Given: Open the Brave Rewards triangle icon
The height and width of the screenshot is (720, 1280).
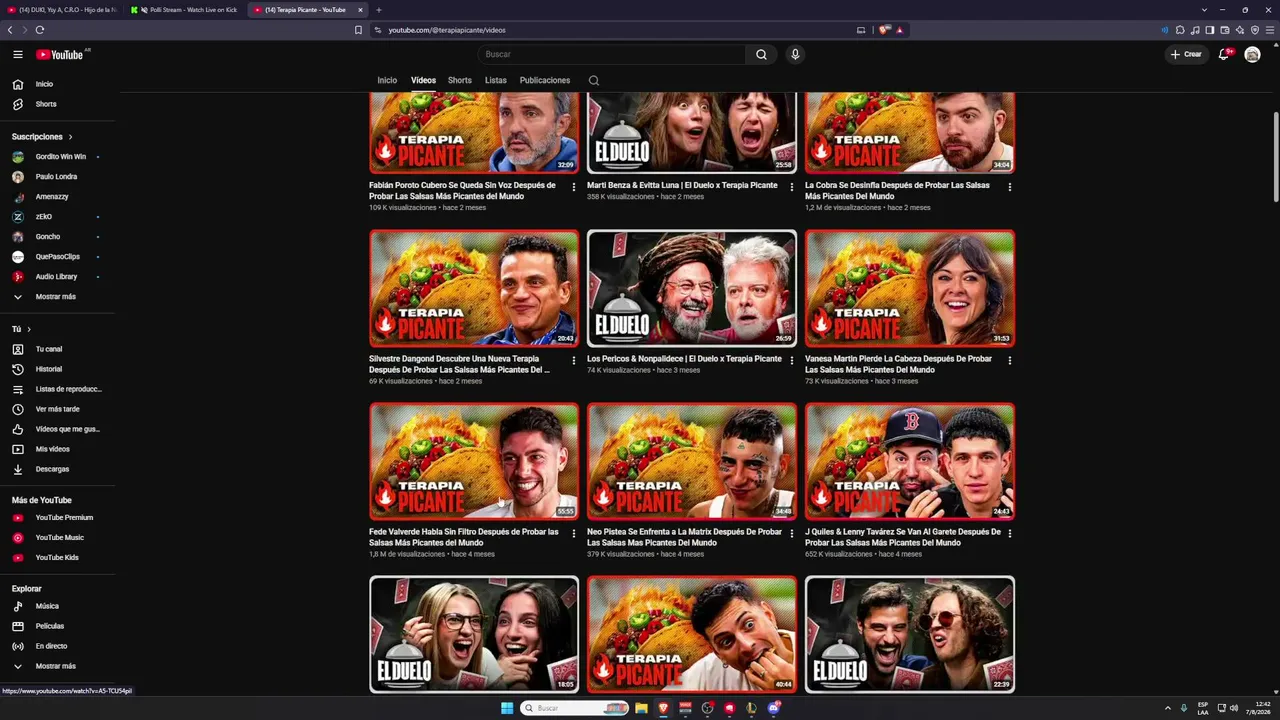Looking at the screenshot, I should [899, 30].
